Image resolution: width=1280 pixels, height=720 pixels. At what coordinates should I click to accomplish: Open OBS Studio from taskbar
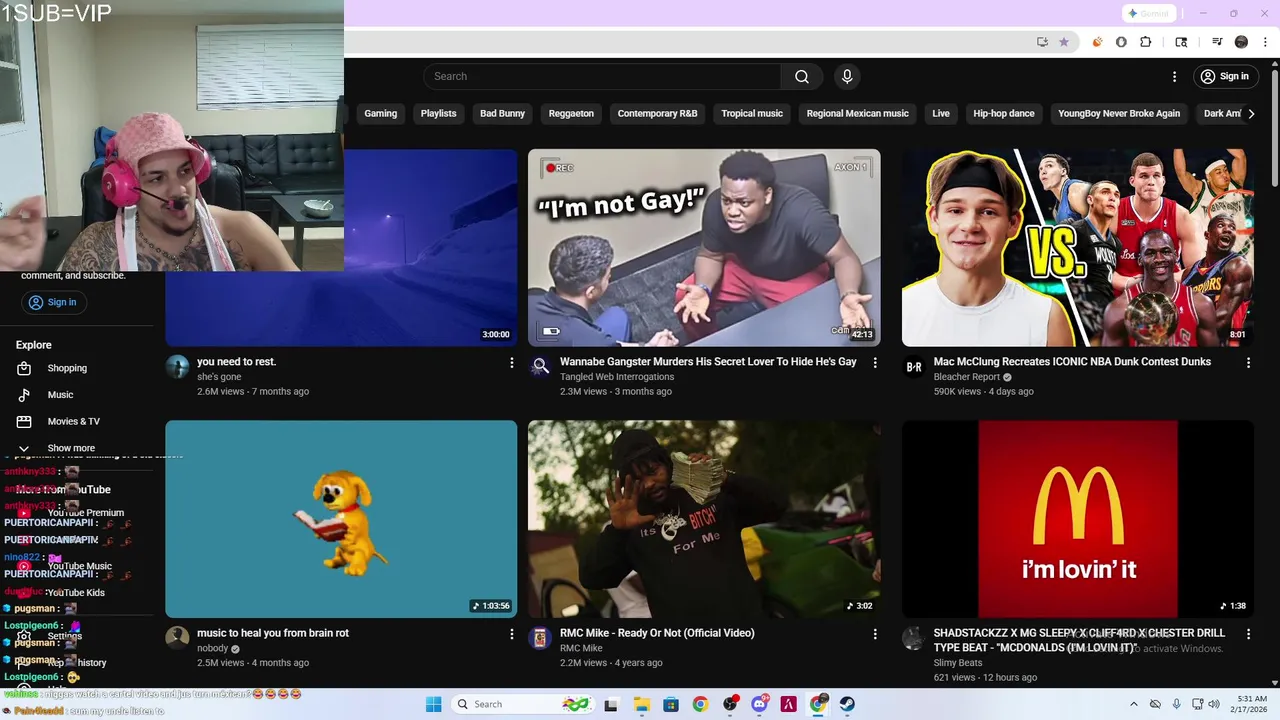coord(730,704)
